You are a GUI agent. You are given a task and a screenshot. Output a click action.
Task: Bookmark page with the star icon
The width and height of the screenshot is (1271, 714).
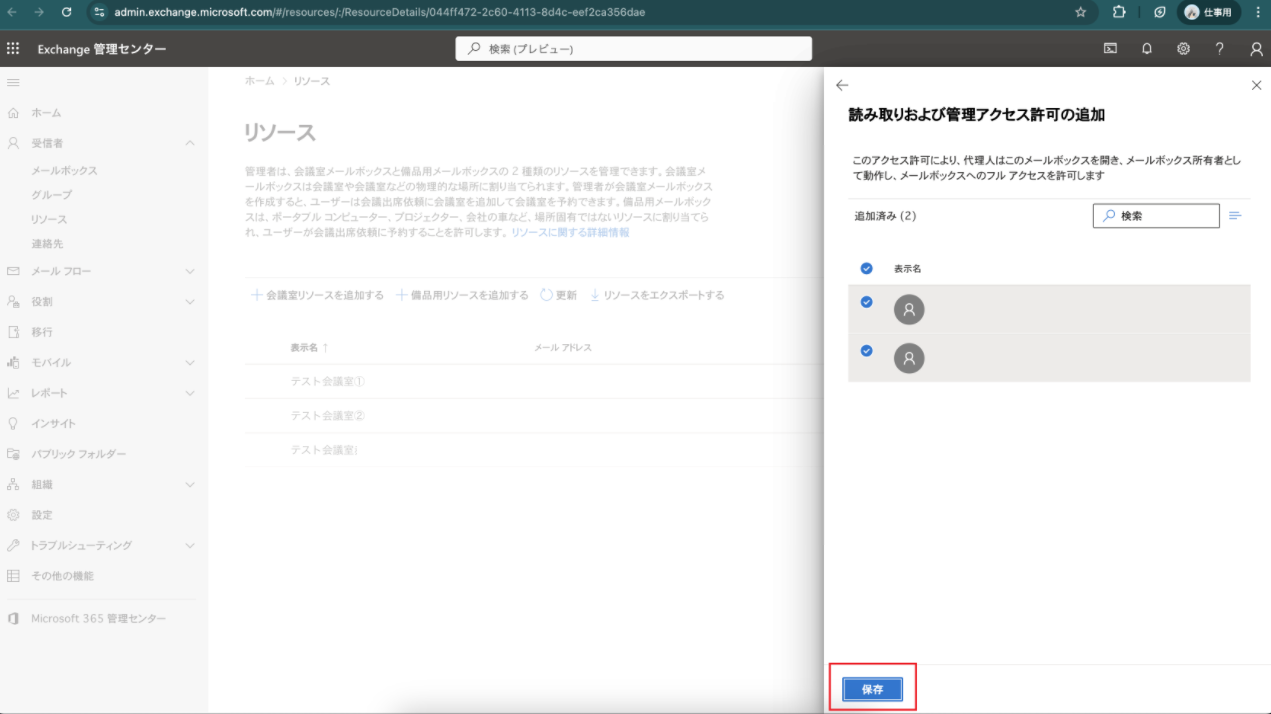pos(1080,12)
